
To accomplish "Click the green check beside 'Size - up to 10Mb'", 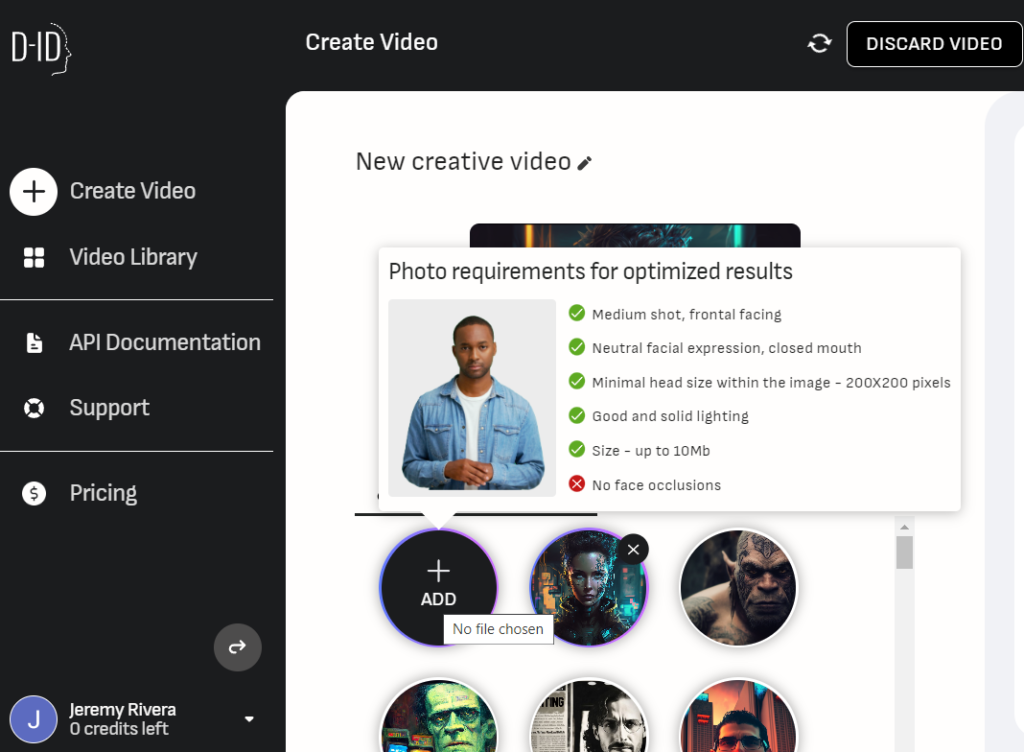I will coord(577,449).
